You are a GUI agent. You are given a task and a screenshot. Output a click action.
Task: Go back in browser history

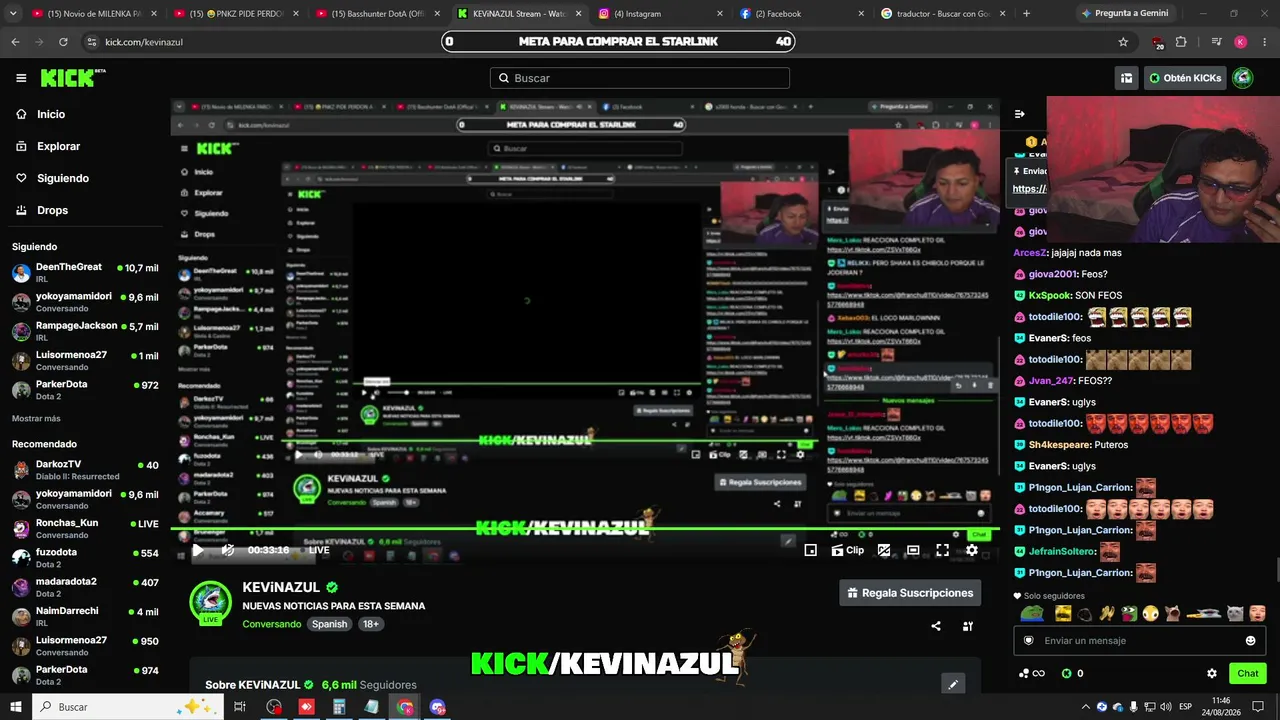[x=15, y=42]
